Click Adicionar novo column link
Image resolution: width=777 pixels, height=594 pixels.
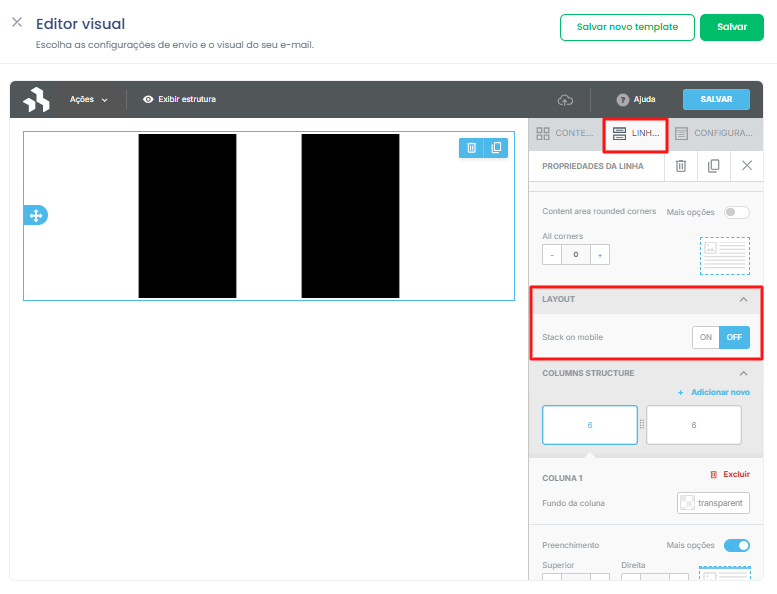click(714, 392)
